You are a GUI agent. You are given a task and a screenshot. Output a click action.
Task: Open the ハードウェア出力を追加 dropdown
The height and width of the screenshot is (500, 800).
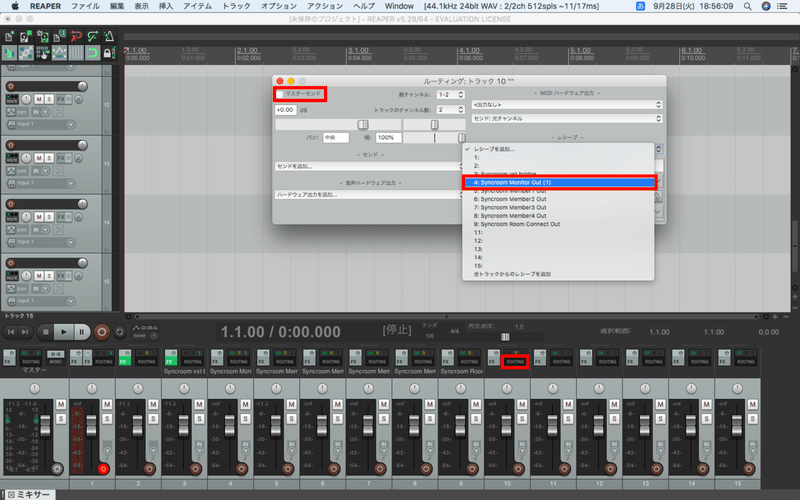pos(369,194)
